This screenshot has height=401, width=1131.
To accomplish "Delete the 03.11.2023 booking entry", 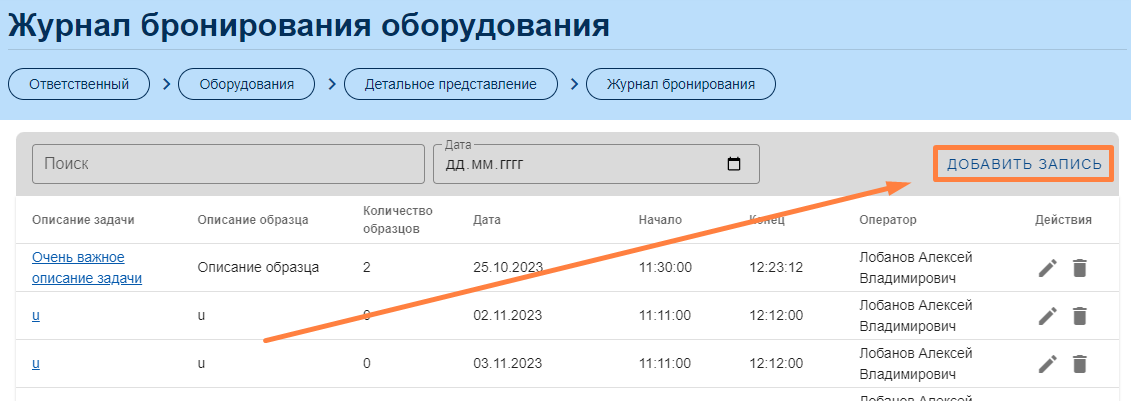I will click(x=1079, y=364).
